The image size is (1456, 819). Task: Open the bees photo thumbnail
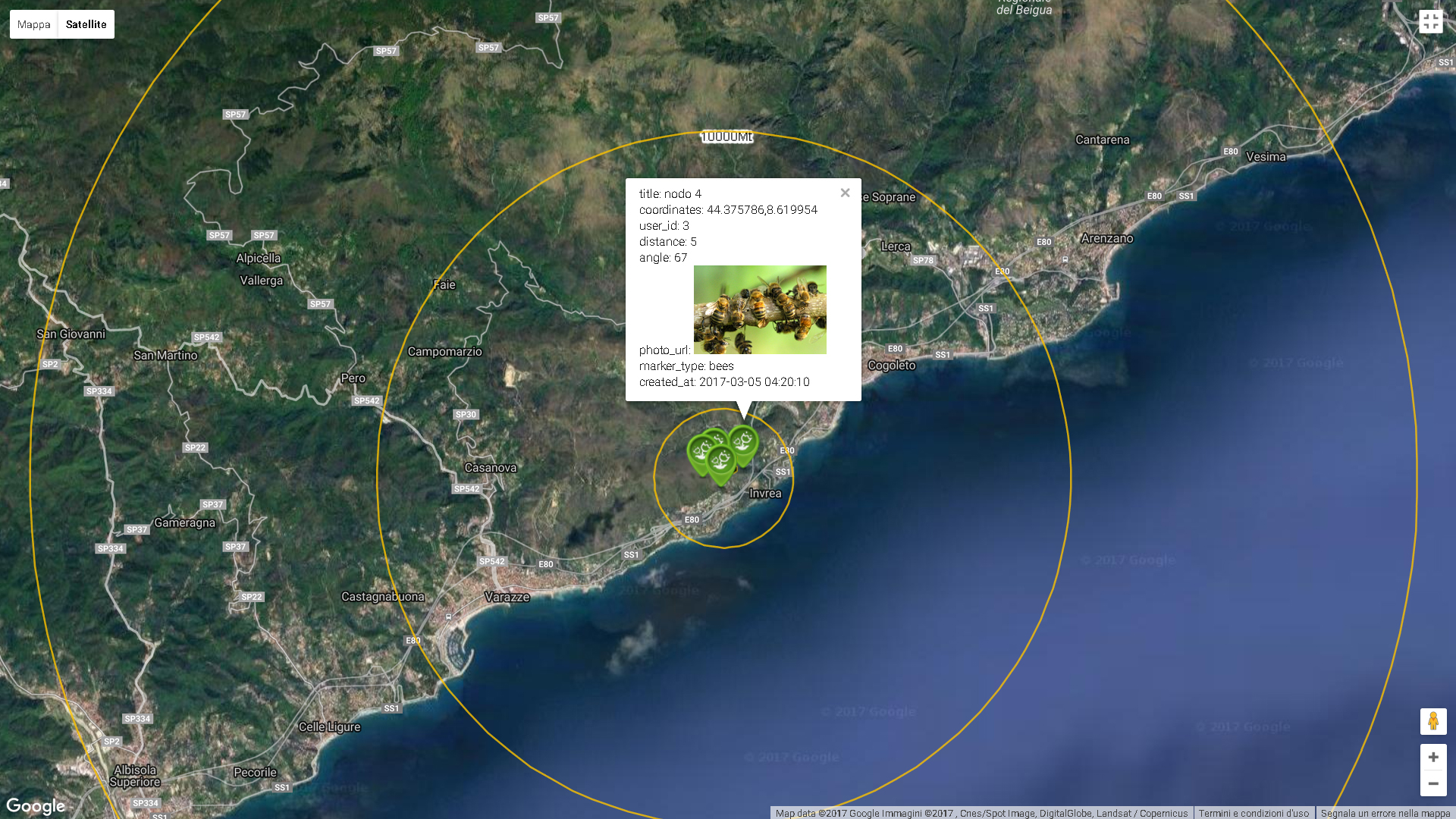click(760, 309)
